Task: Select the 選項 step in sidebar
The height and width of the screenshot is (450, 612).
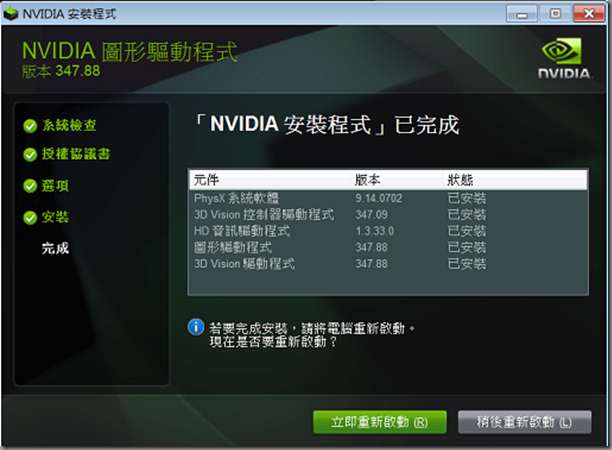Action: [x=55, y=186]
